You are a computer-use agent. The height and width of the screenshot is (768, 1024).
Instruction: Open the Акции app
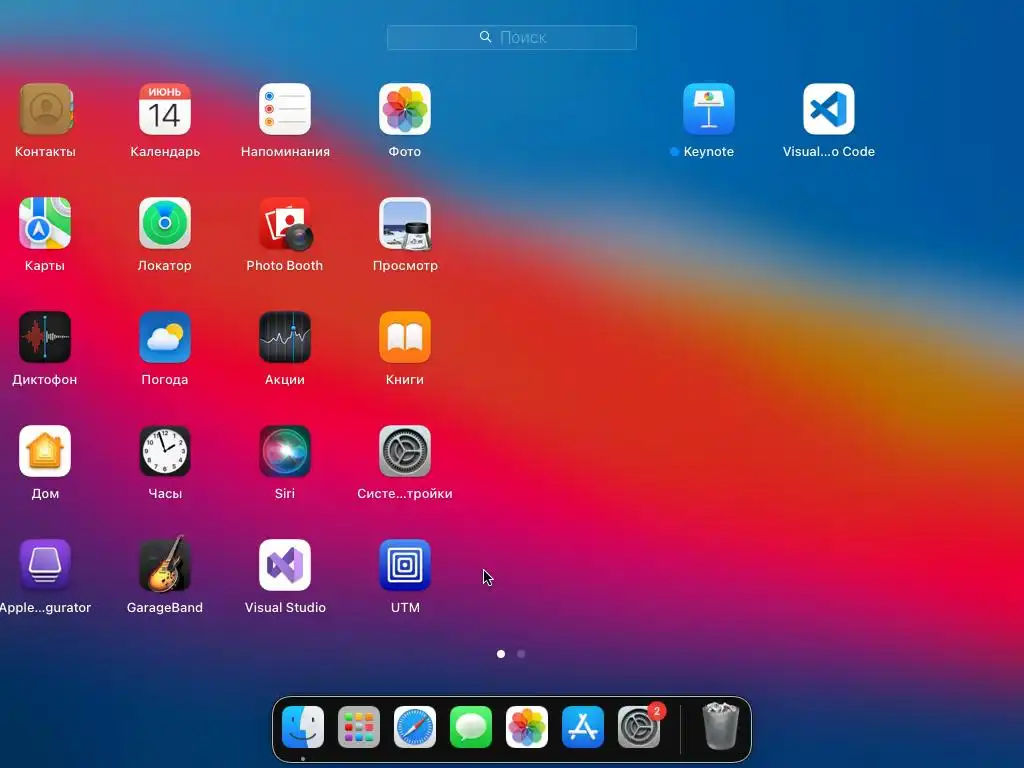tap(285, 337)
